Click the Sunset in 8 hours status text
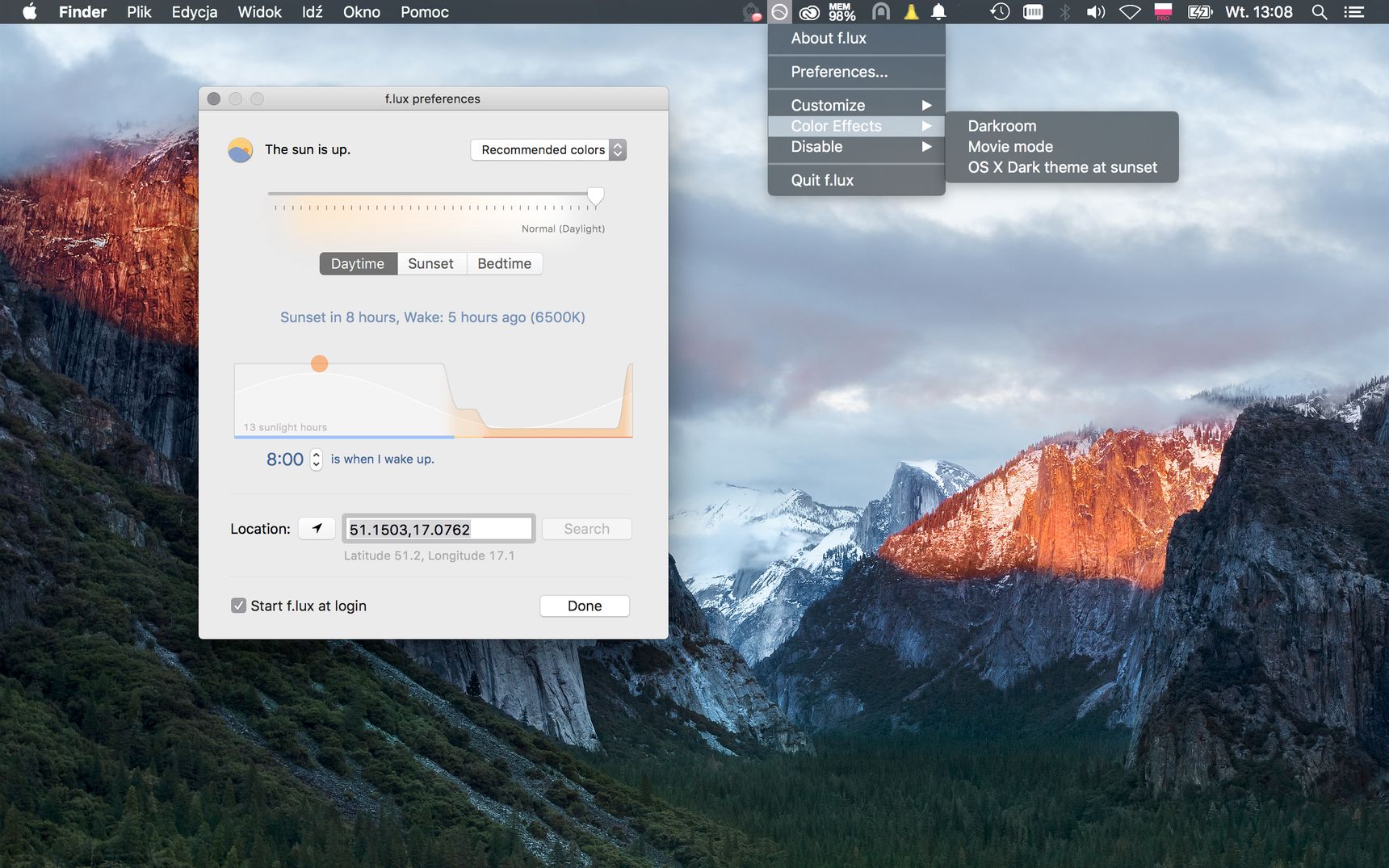The image size is (1389, 868). tap(433, 317)
